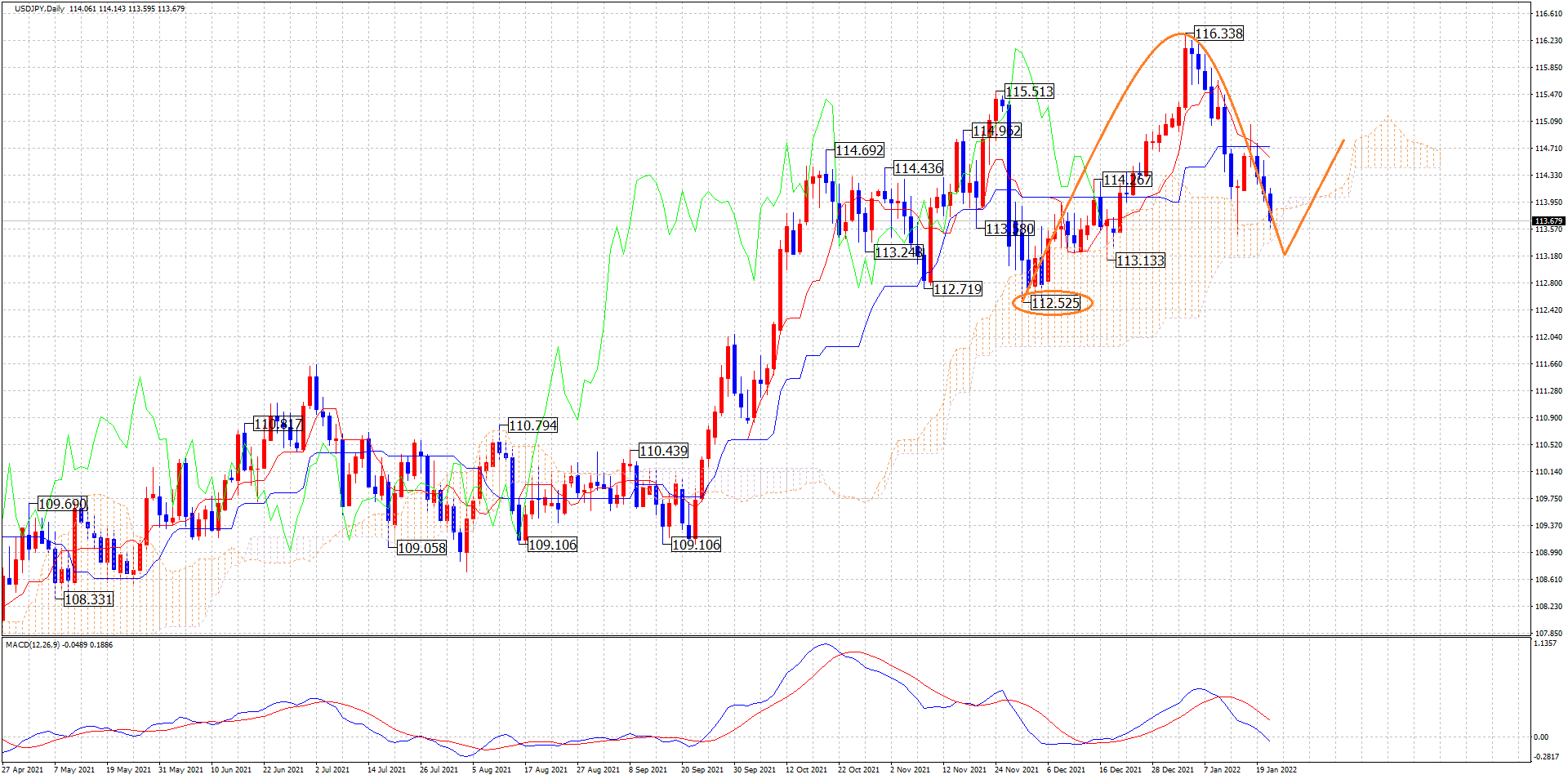1568x779 pixels.
Task: Select the orange-circled 112.525 low label
Action: pyautogui.click(x=1055, y=303)
